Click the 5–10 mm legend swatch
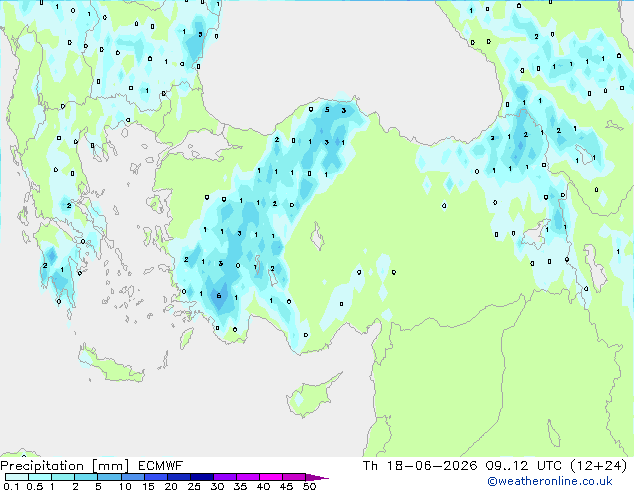The height and width of the screenshot is (490, 634). point(109,477)
